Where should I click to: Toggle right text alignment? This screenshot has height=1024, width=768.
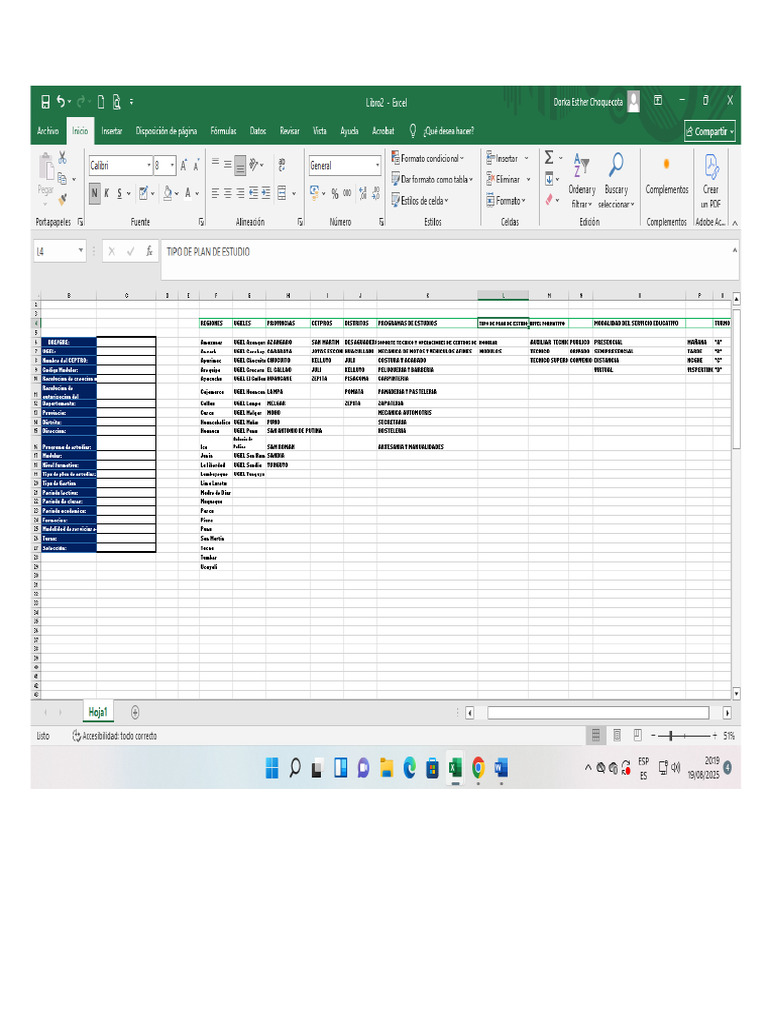240,193
